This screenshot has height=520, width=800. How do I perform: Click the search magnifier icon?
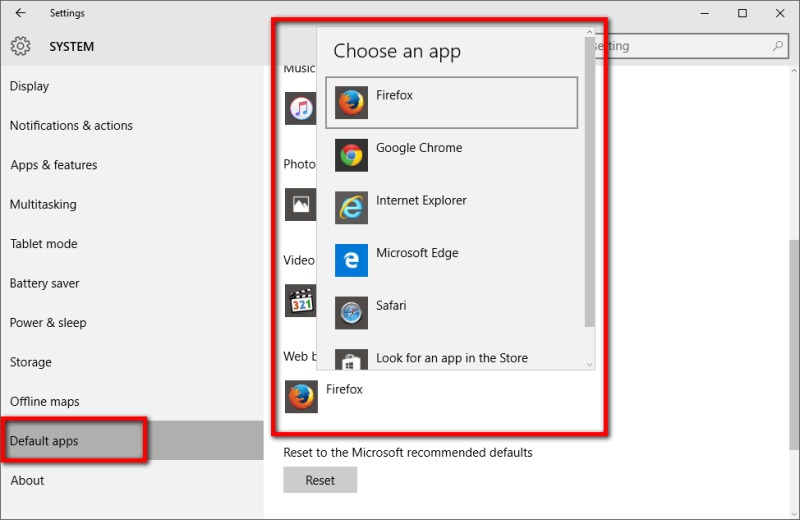778,46
